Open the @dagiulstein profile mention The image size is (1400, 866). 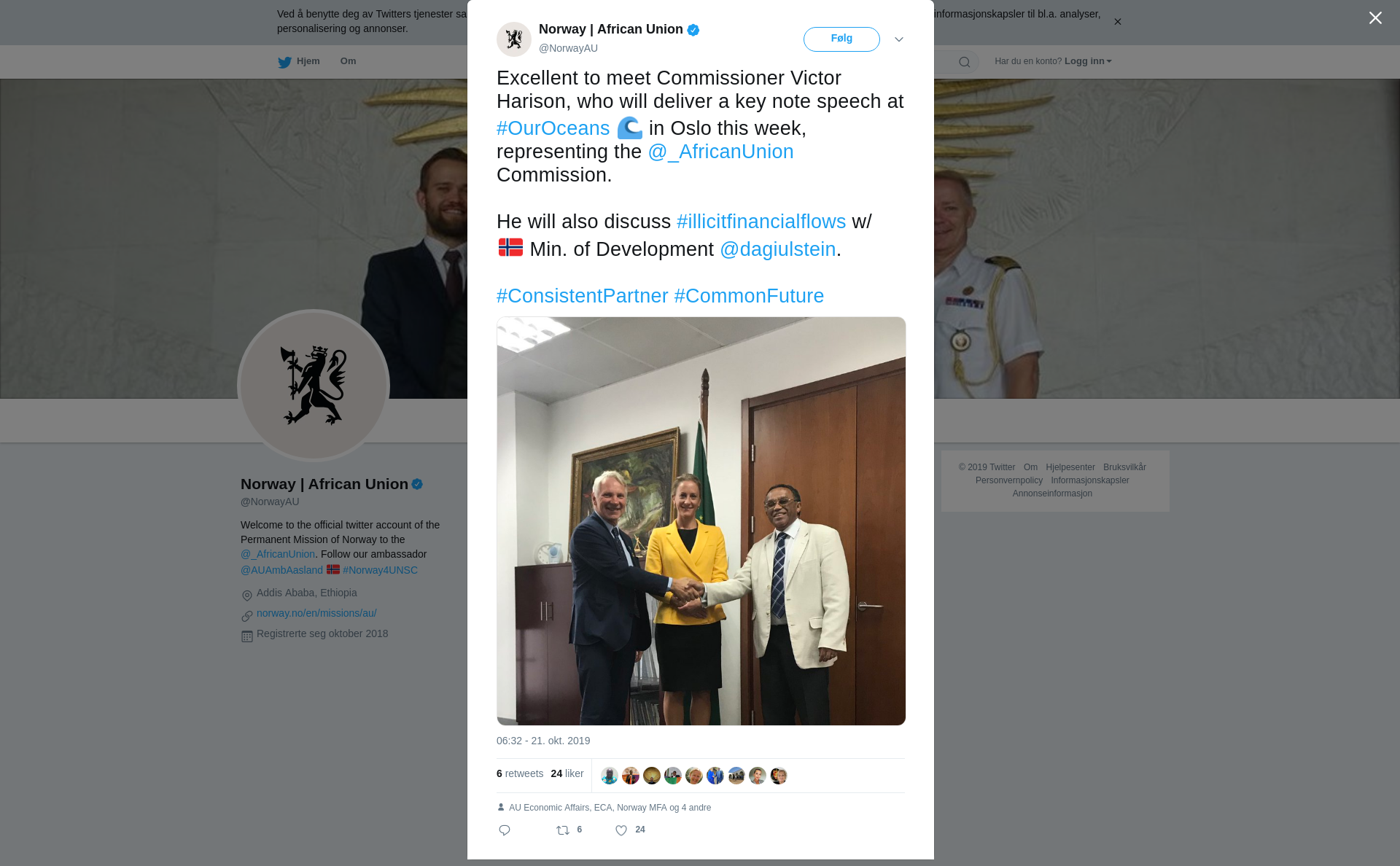[778, 249]
